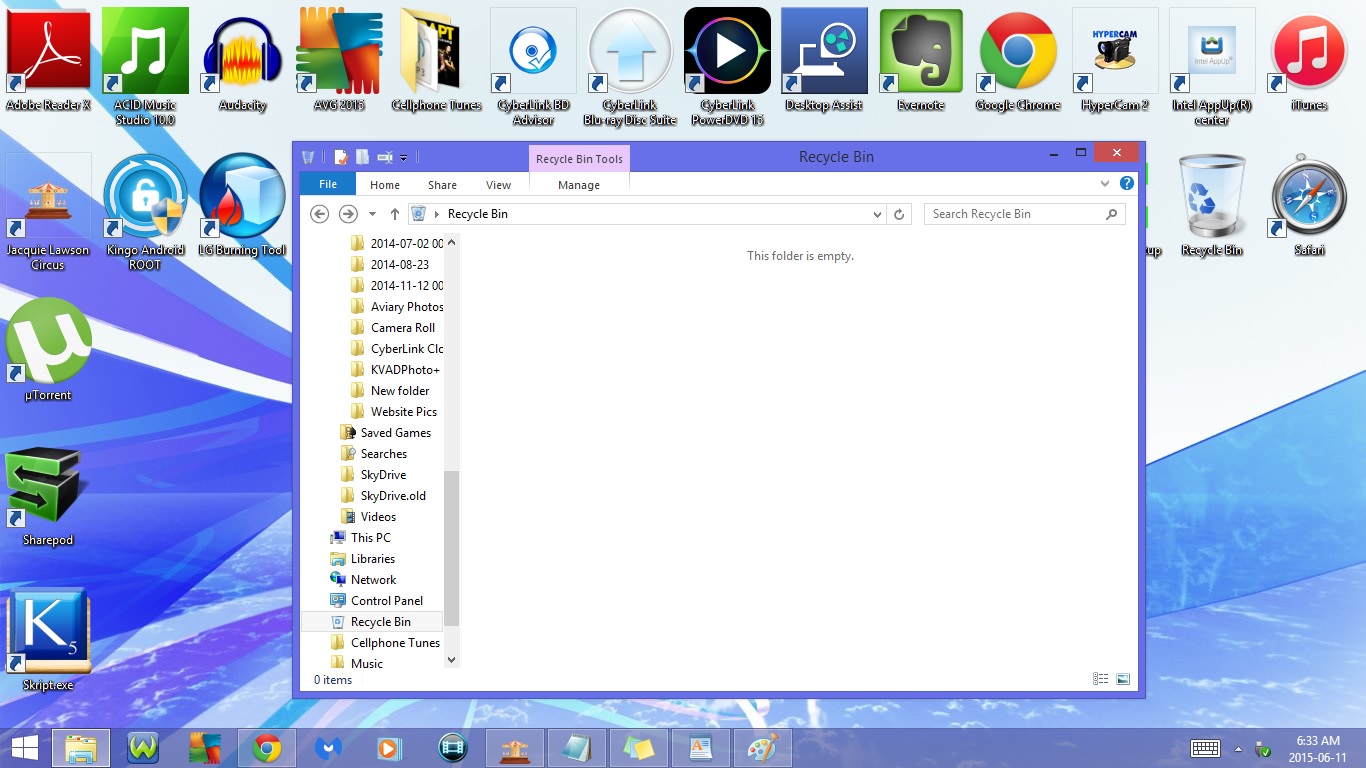The height and width of the screenshot is (768, 1366).
Task: Open the Windows Start button
Action: [25, 748]
